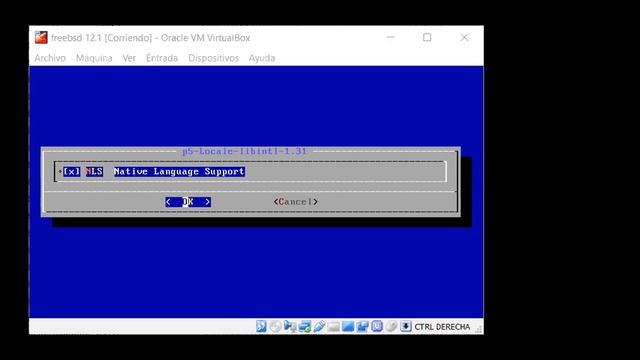
Task: Open the Dispositivos menu
Action: pos(213,58)
